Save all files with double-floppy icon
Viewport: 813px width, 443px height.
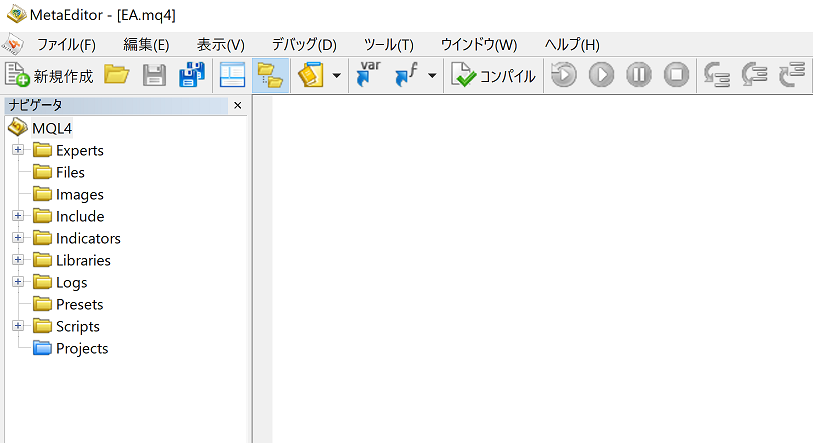192,75
